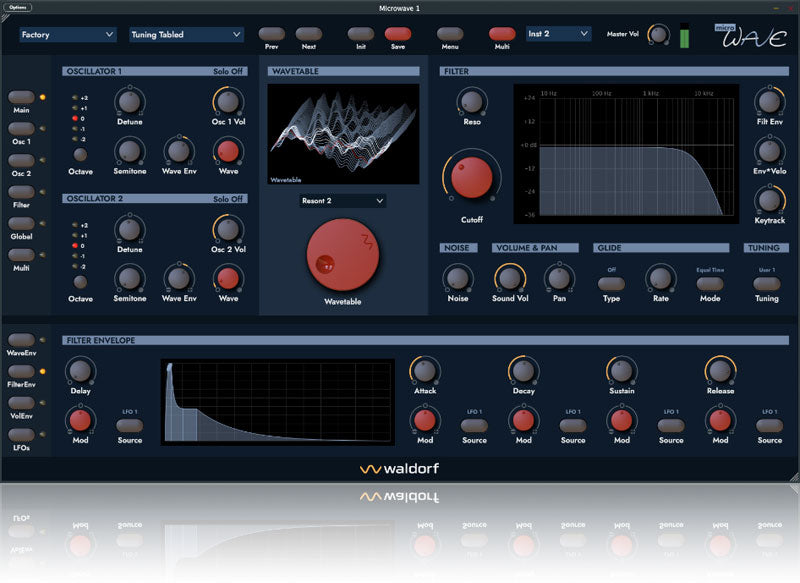Viewport: 800px width, 583px height.
Task: Click Oscillator 1 Detune knob
Action: point(130,102)
